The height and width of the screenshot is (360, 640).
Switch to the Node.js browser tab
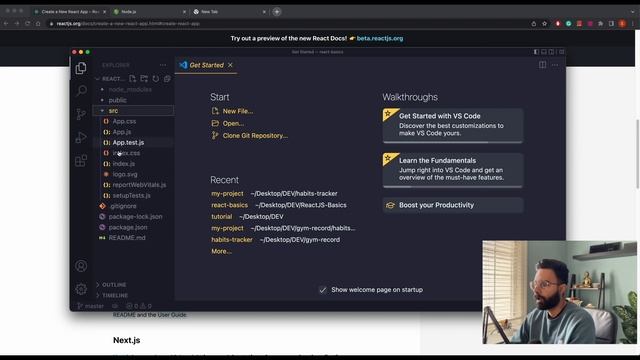tap(150, 11)
